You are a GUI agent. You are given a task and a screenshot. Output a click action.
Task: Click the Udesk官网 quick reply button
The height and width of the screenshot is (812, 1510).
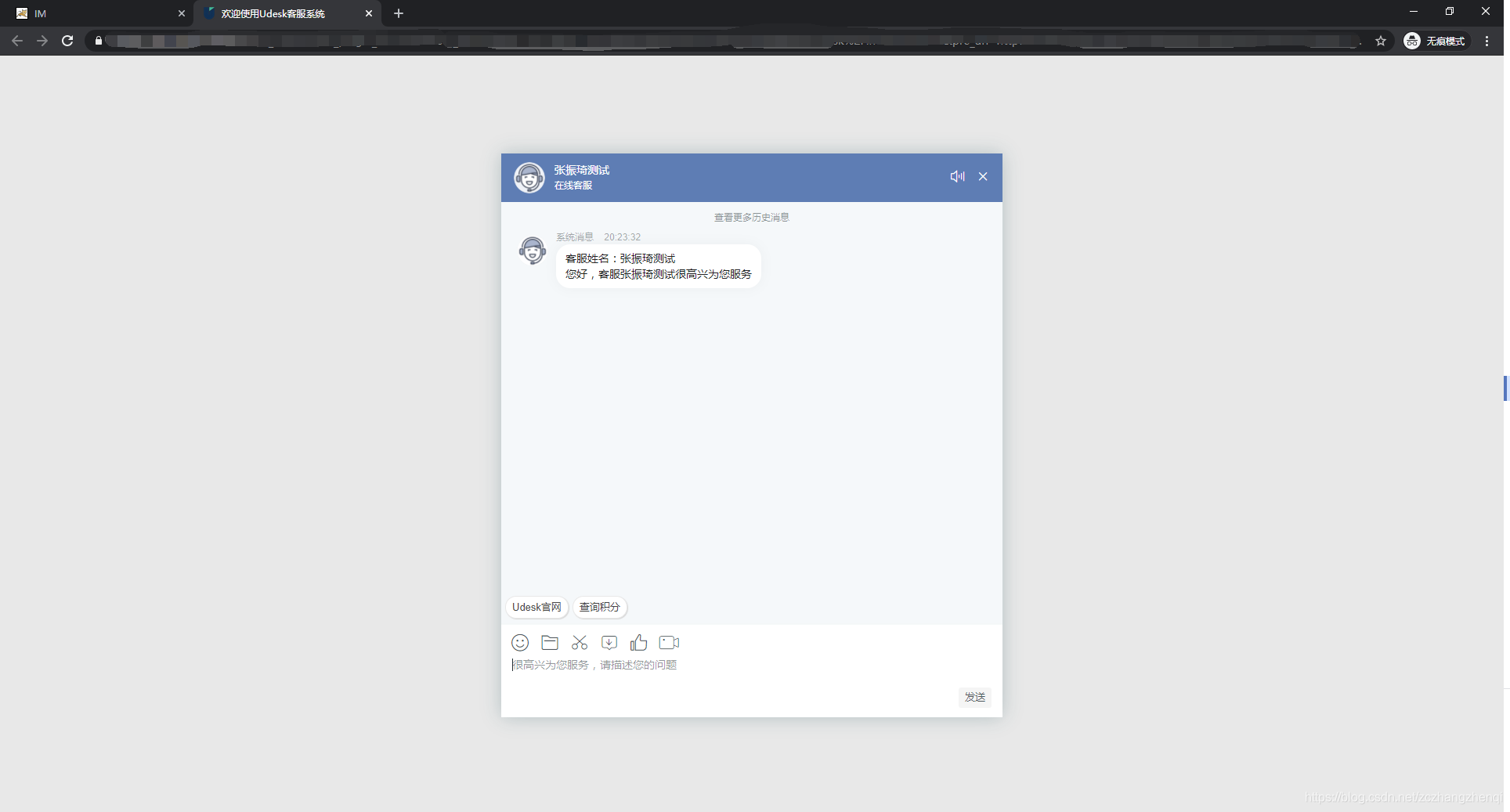point(536,607)
